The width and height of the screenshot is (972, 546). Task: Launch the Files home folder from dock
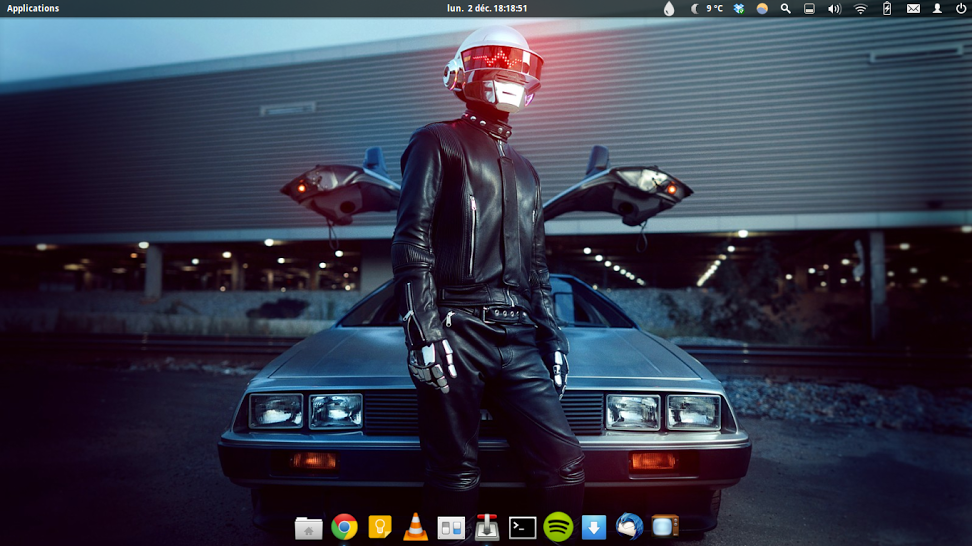point(308,527)
